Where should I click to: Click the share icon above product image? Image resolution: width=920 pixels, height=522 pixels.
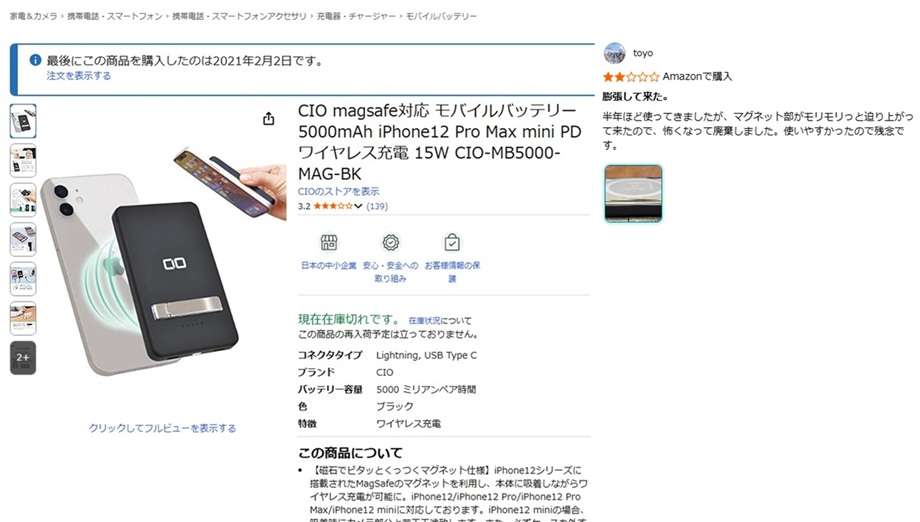pos(269,118)
